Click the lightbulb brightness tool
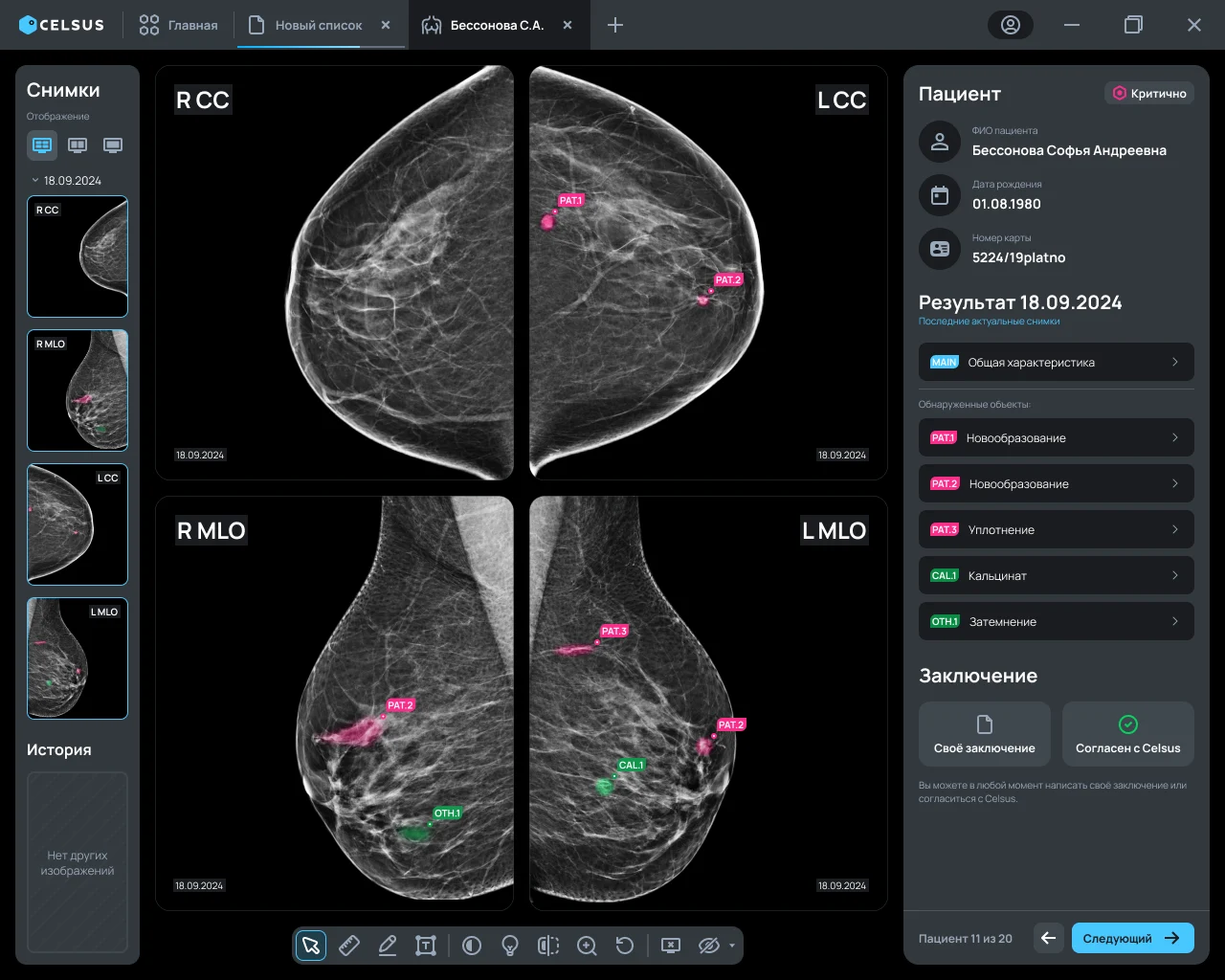The image size is (1225, 980). point(510,946)
